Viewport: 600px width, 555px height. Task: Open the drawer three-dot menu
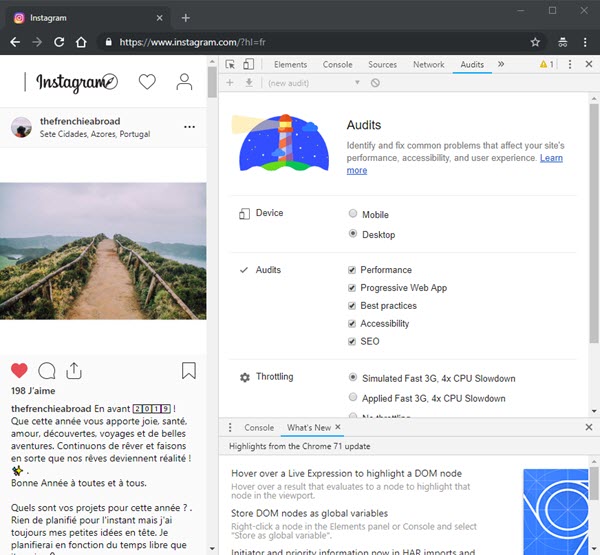coord(230,427)
